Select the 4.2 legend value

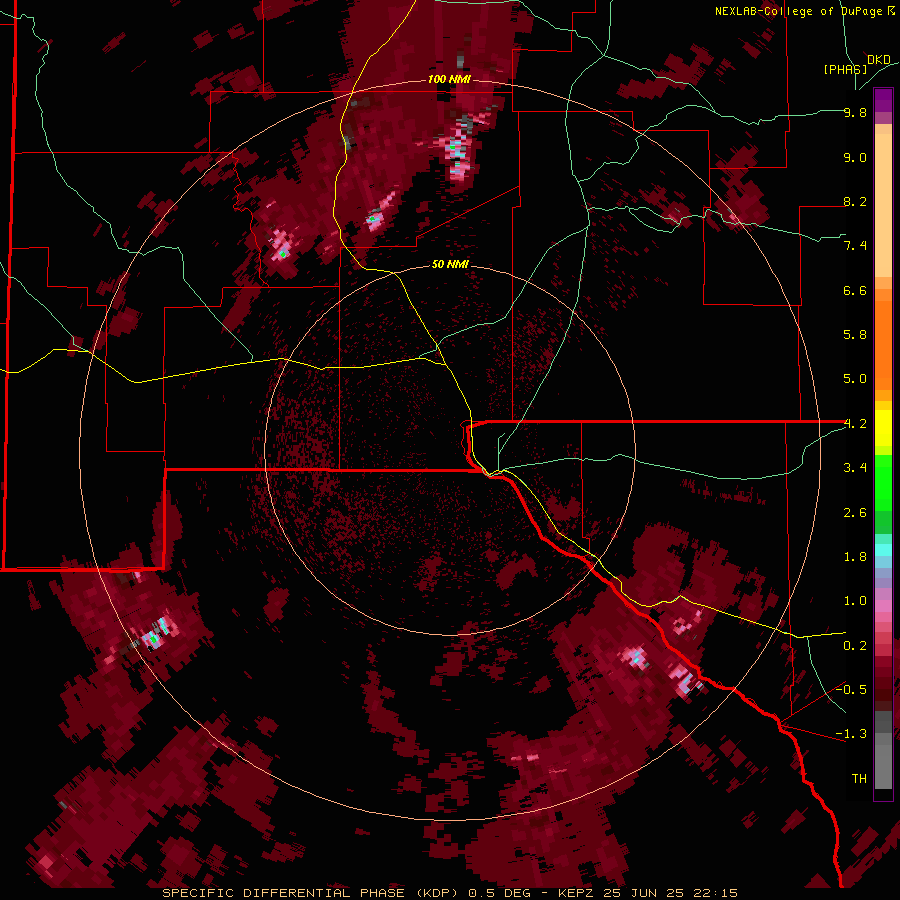coord(855,424)
